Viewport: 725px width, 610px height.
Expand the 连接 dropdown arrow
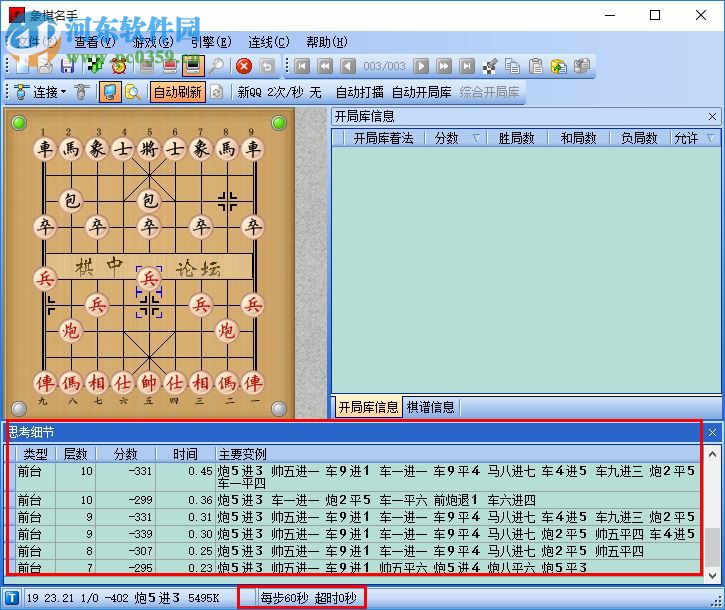coord(64,92)
